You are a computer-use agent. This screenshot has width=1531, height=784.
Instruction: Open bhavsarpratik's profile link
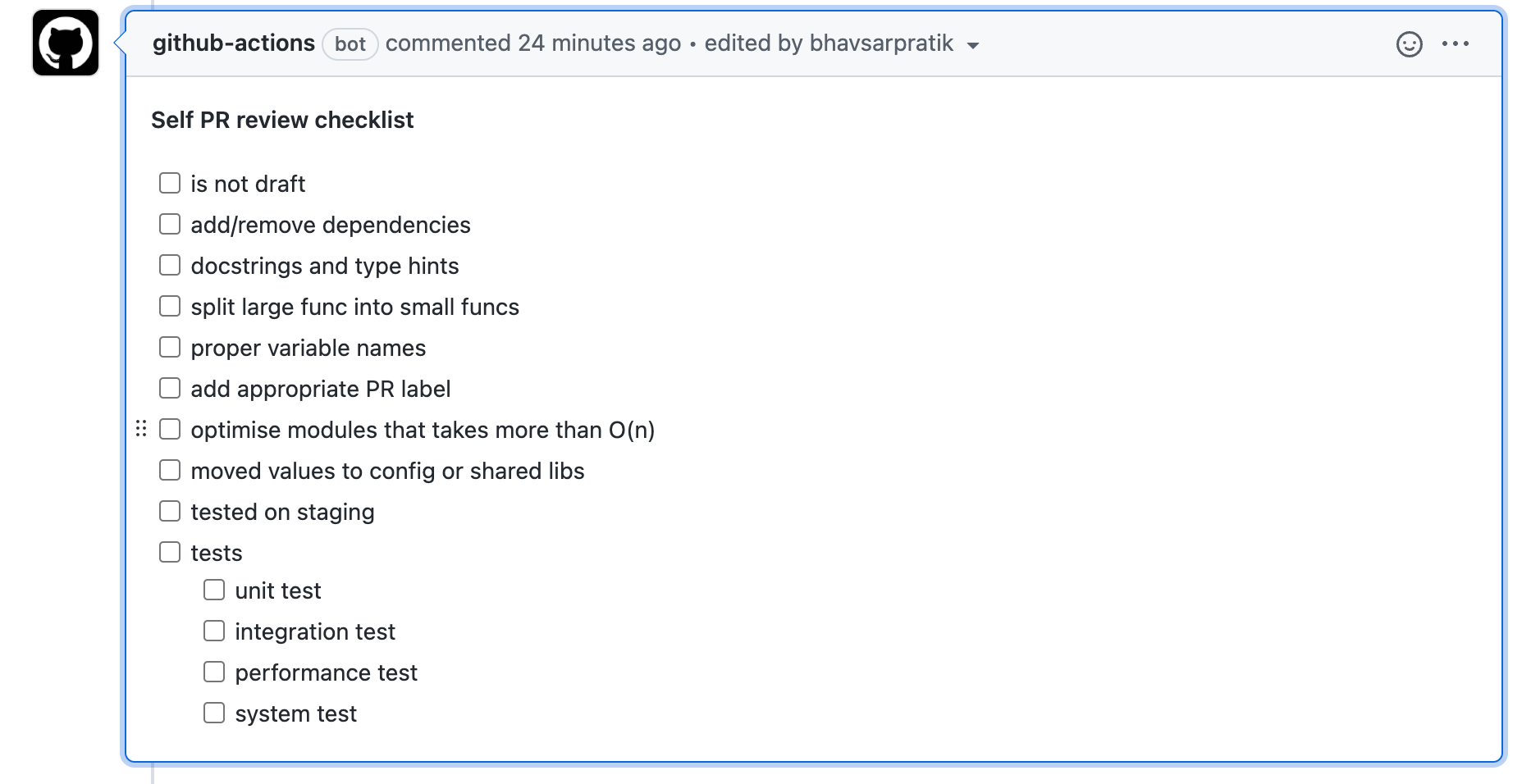pyautogui.click(x=880, y=43)
